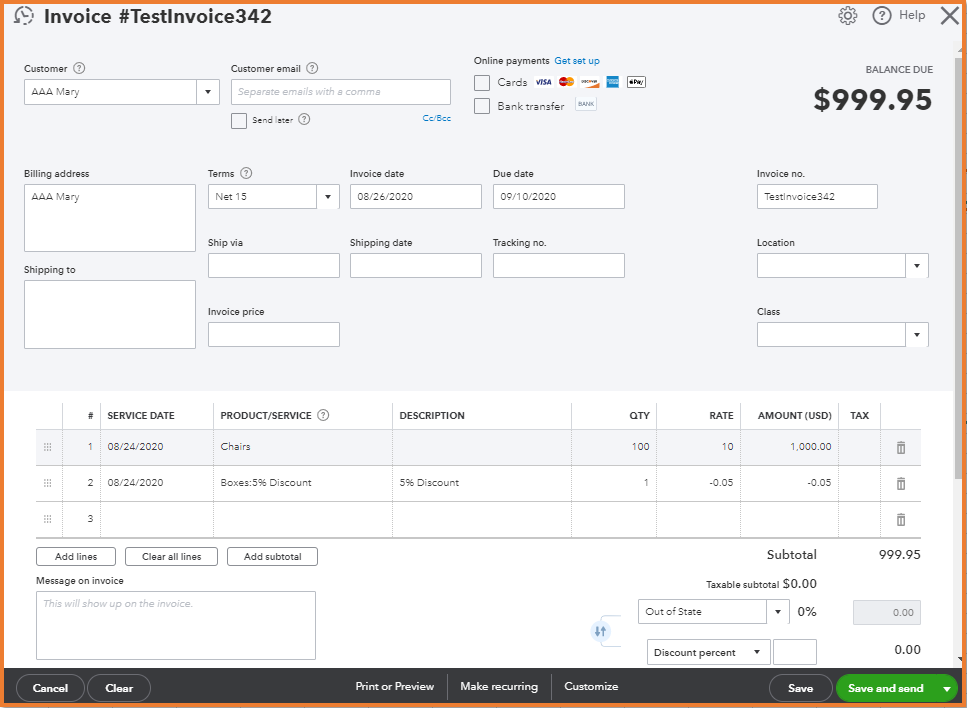The image size is (967, 708).
Task: Click the Invoice date field
Action: [416, 197]
